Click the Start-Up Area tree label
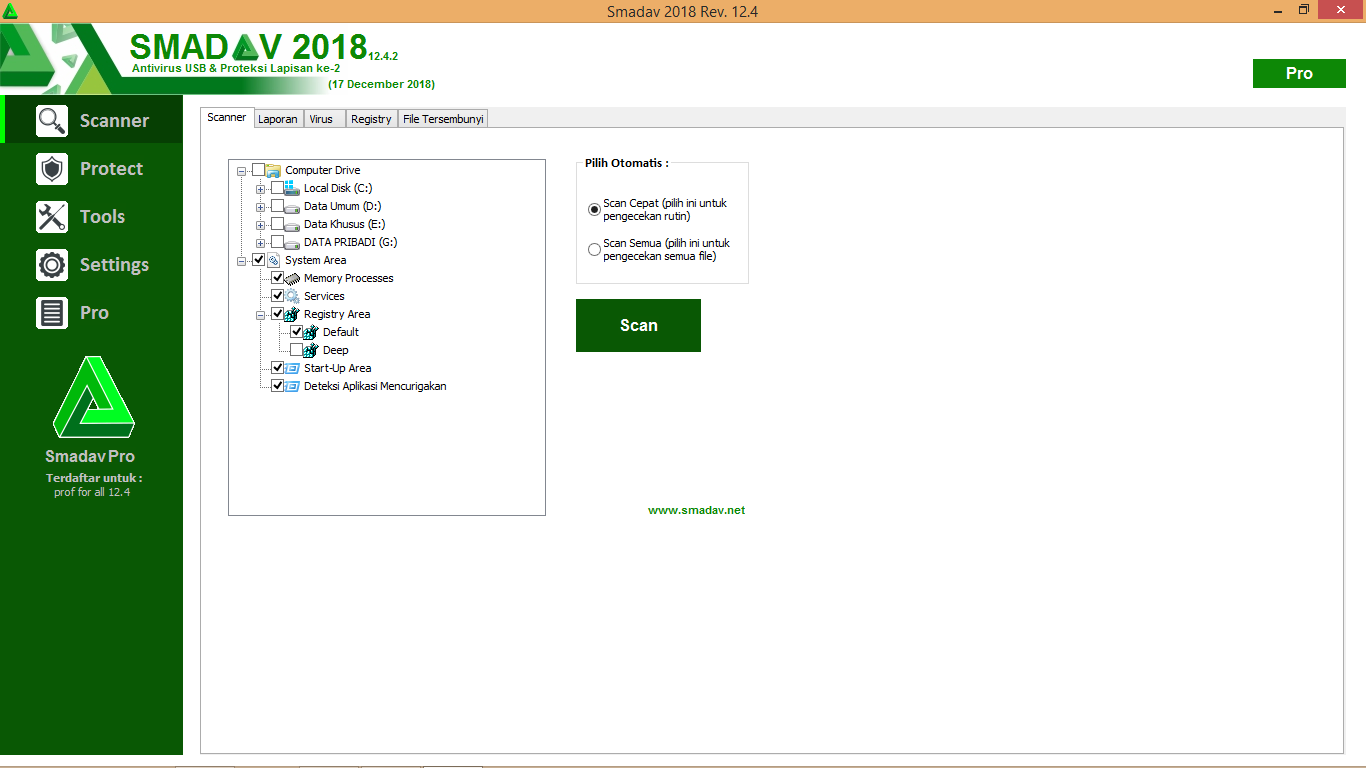This screenshot has height=768, width=1366. click(338, 368)
